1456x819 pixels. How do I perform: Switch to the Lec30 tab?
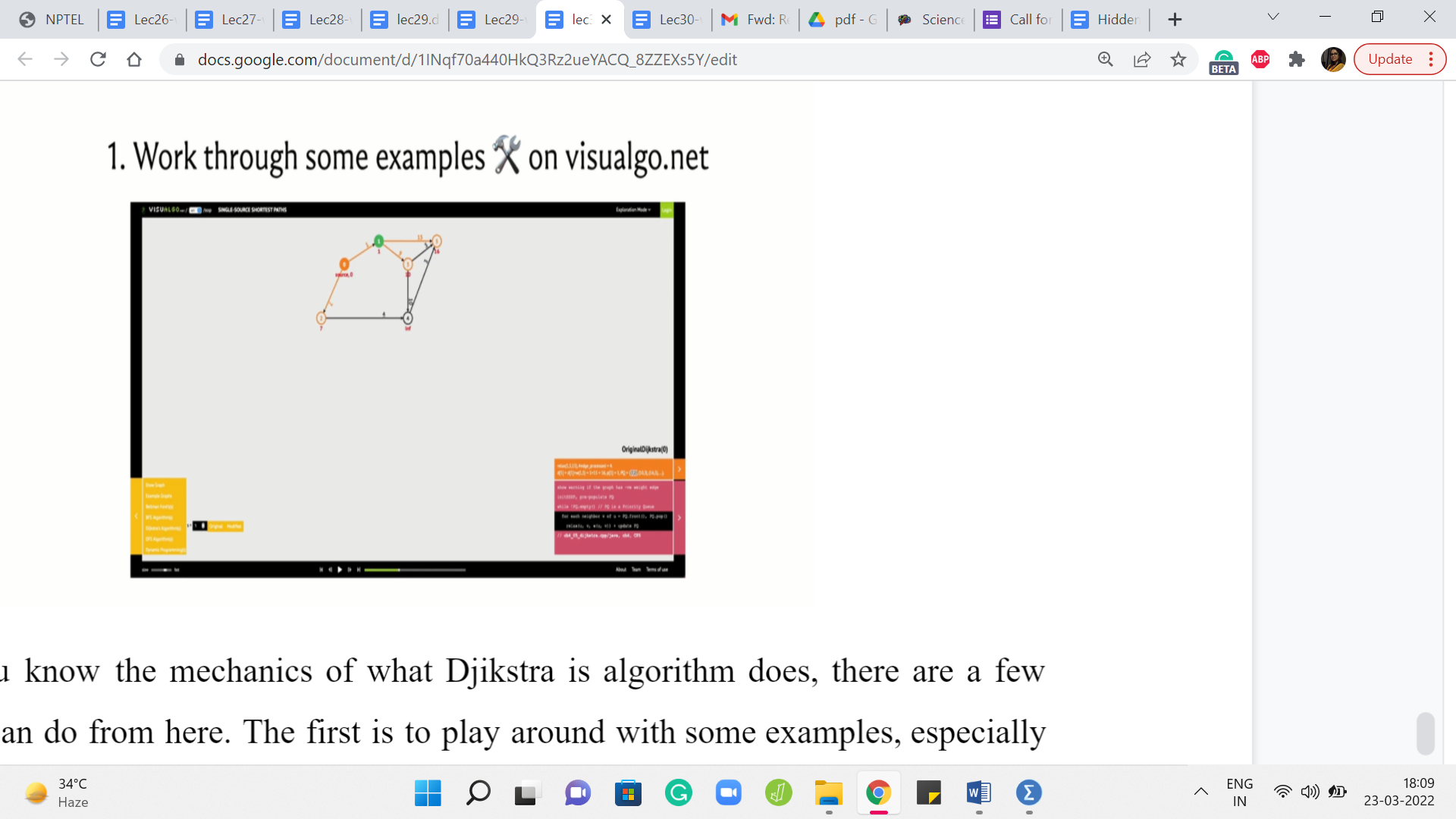coord(667,20)
